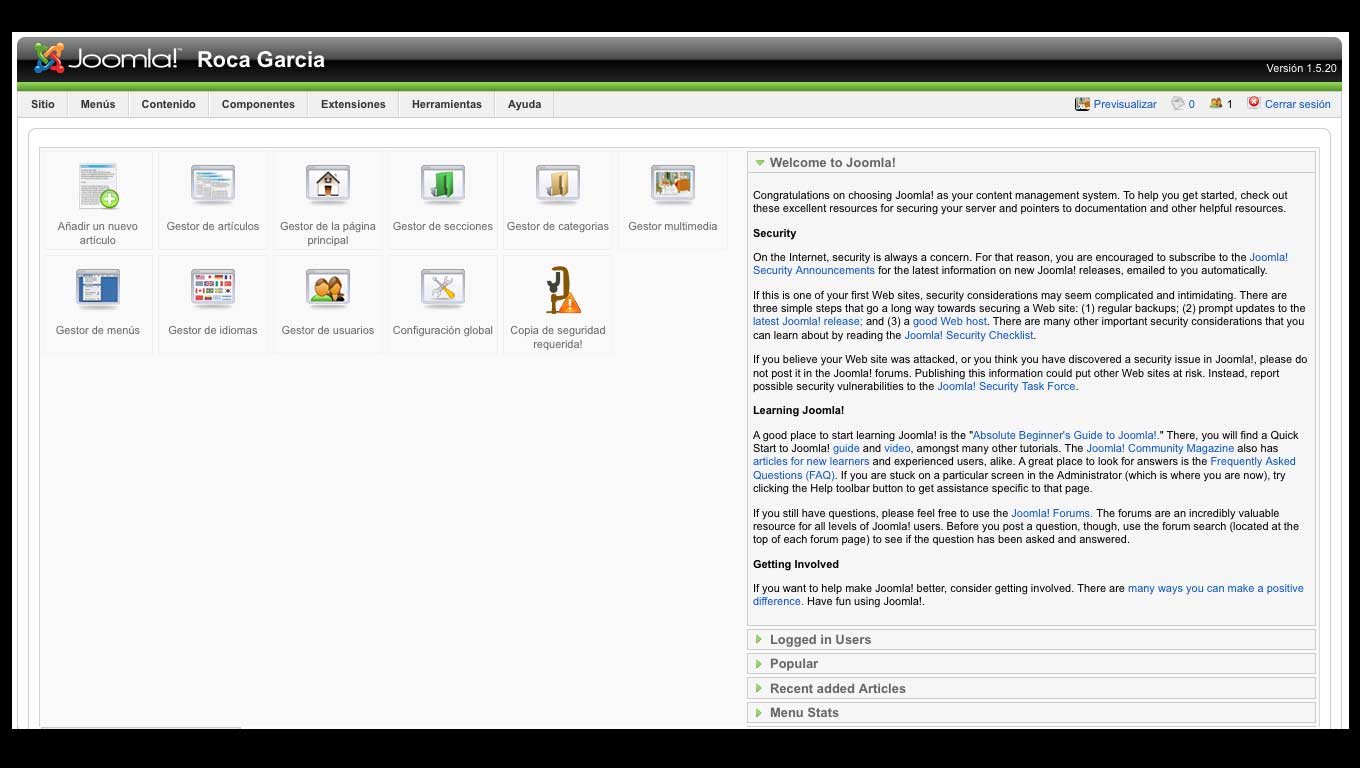Image resolution: width=1360 pixels, height=768 pixels.
Task: Open the Joomla! Forums link
Action: click(x=1052, y=514)
